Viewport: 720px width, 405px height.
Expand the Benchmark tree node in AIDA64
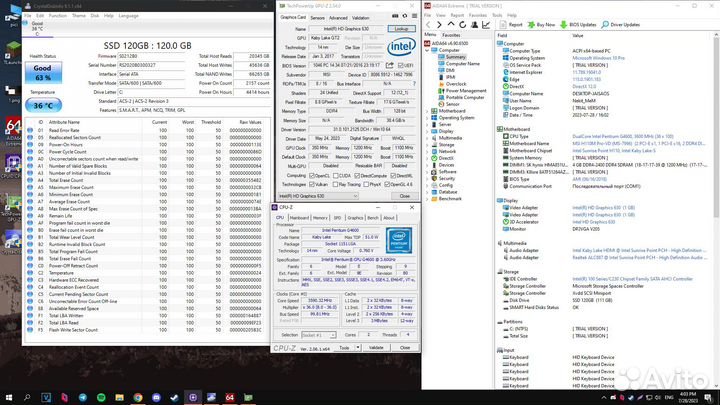pos(428,199)
